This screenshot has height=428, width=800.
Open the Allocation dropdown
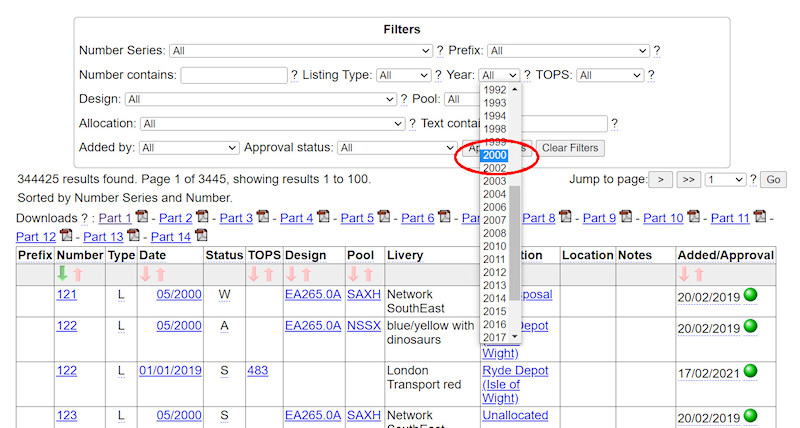pyautogui.click(x=272, y=124)
